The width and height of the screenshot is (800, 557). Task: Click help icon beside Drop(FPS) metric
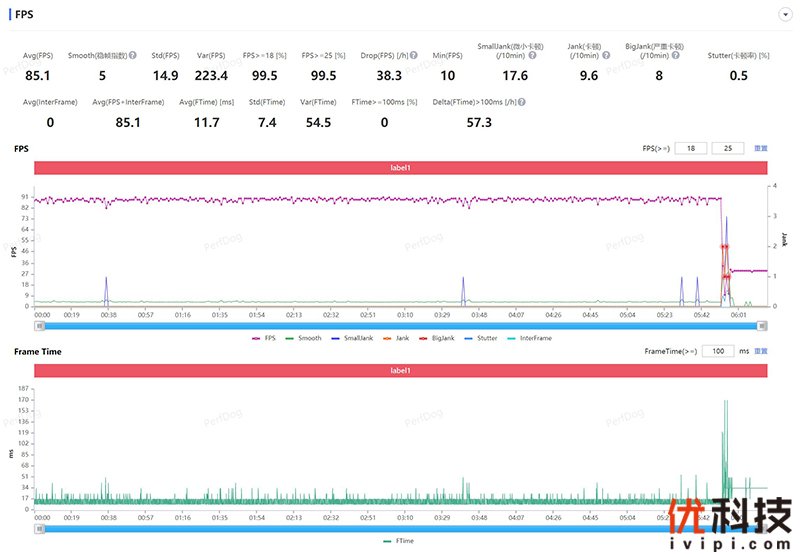[414, 56]
